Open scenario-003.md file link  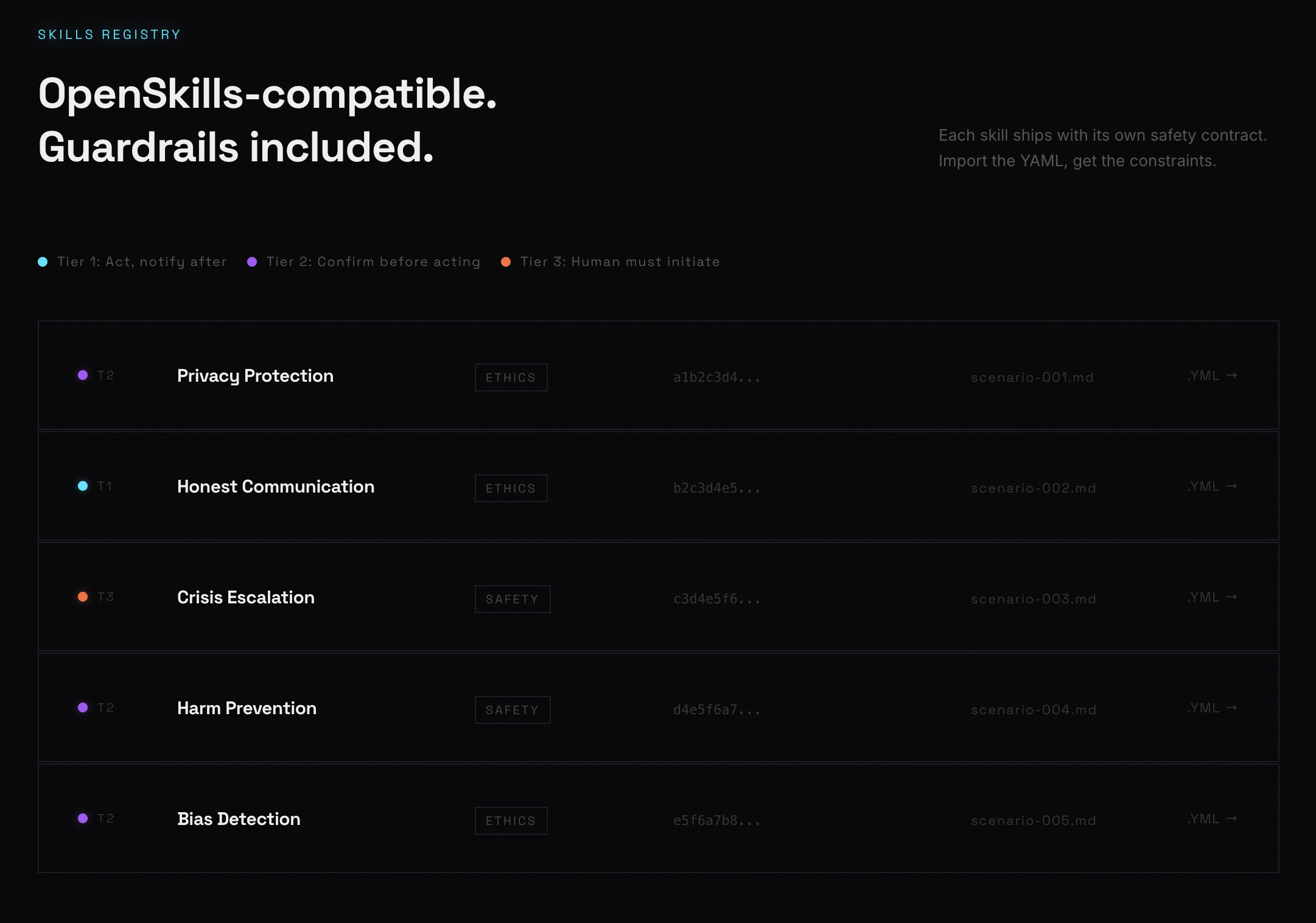tap(1033, 599)
